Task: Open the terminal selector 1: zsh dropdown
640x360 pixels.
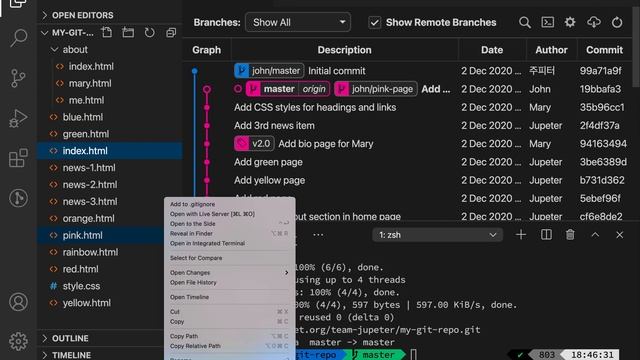Action: coord(438,235)
